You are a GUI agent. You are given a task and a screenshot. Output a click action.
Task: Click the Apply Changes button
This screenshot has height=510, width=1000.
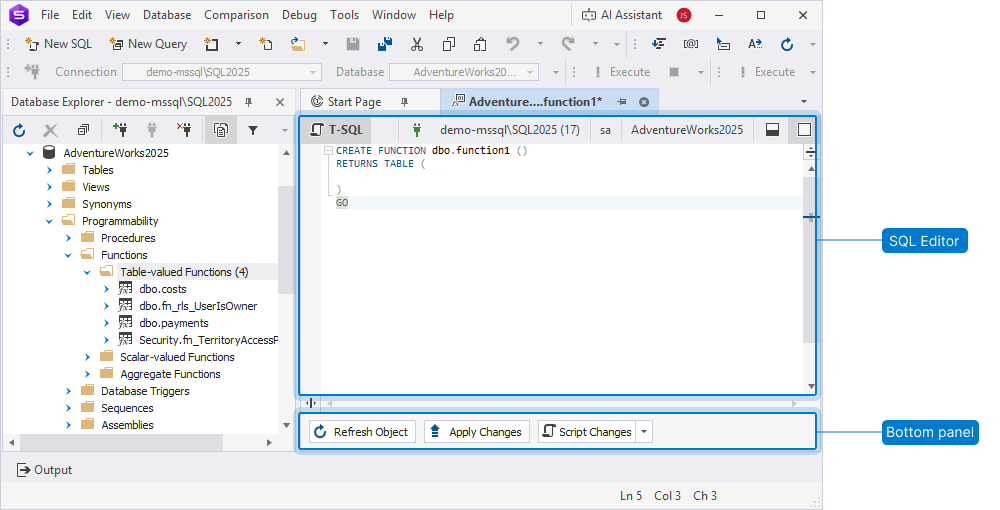477,432
